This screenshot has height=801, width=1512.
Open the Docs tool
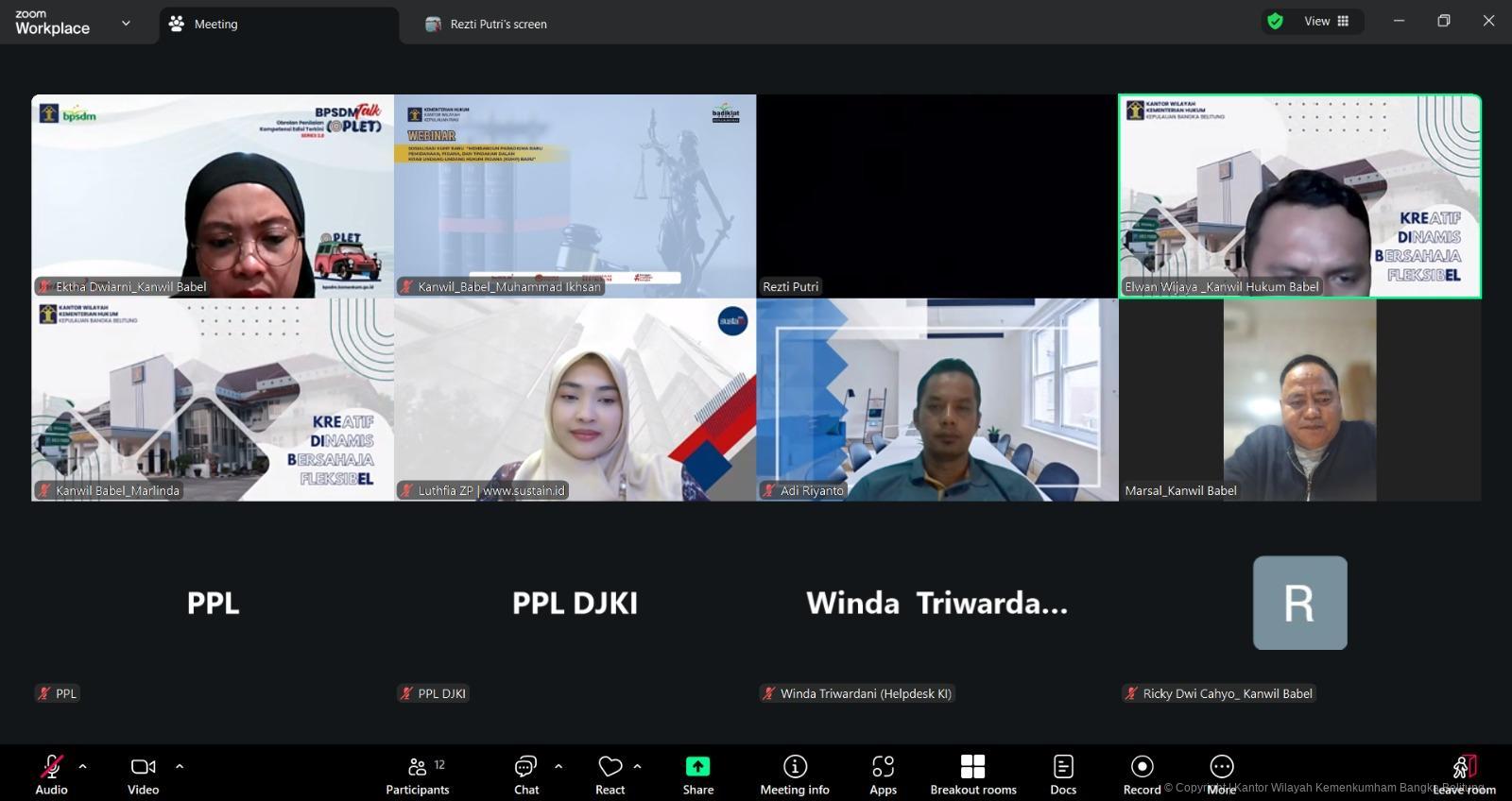pos(1063,775)
